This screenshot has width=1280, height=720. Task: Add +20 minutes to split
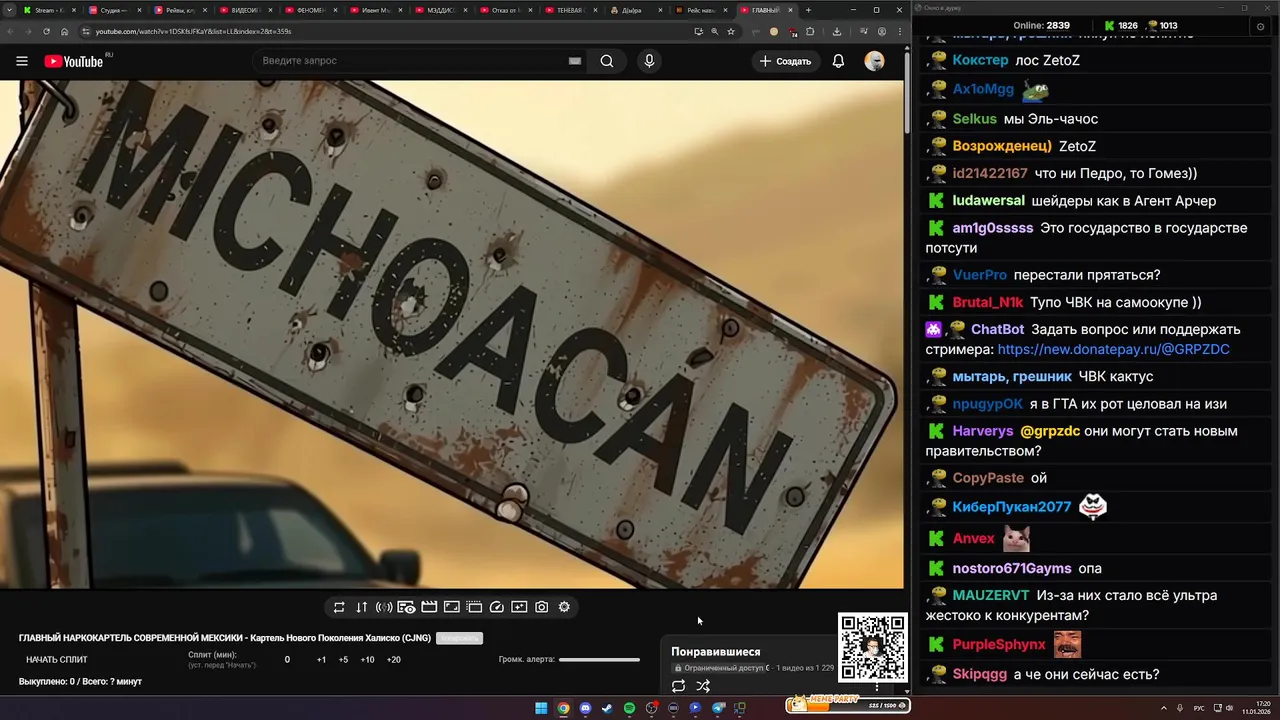(x=393, y=660)
